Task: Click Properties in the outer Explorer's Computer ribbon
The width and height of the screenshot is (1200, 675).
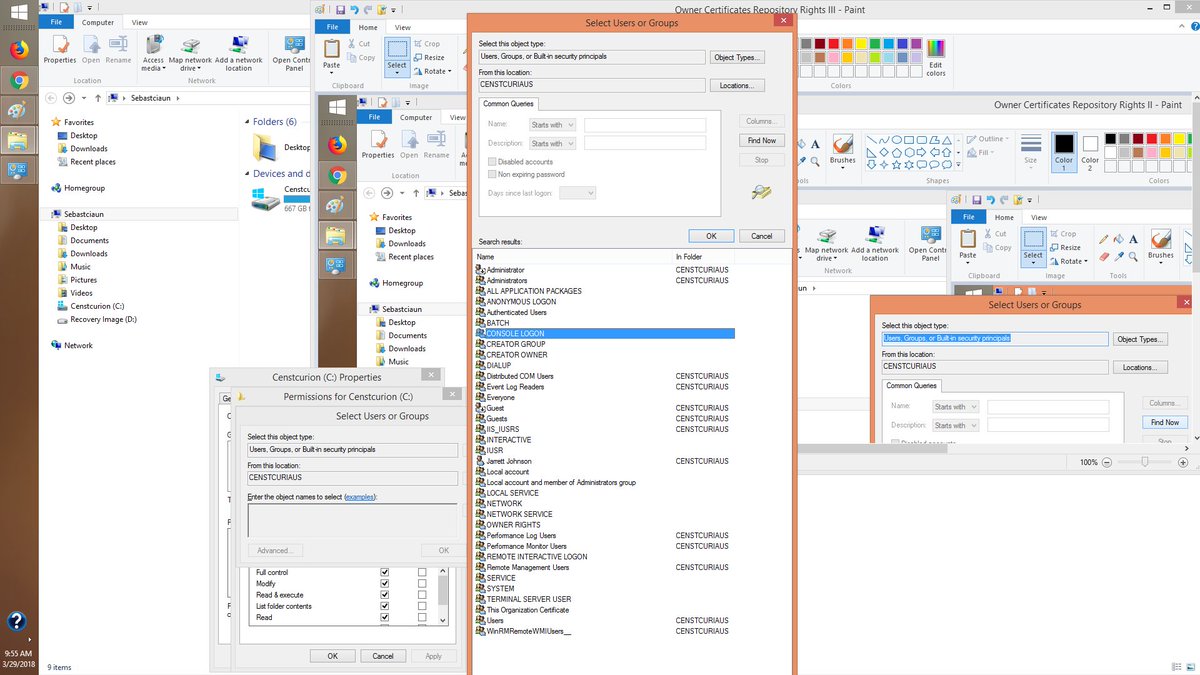Action: coord(60,50)
